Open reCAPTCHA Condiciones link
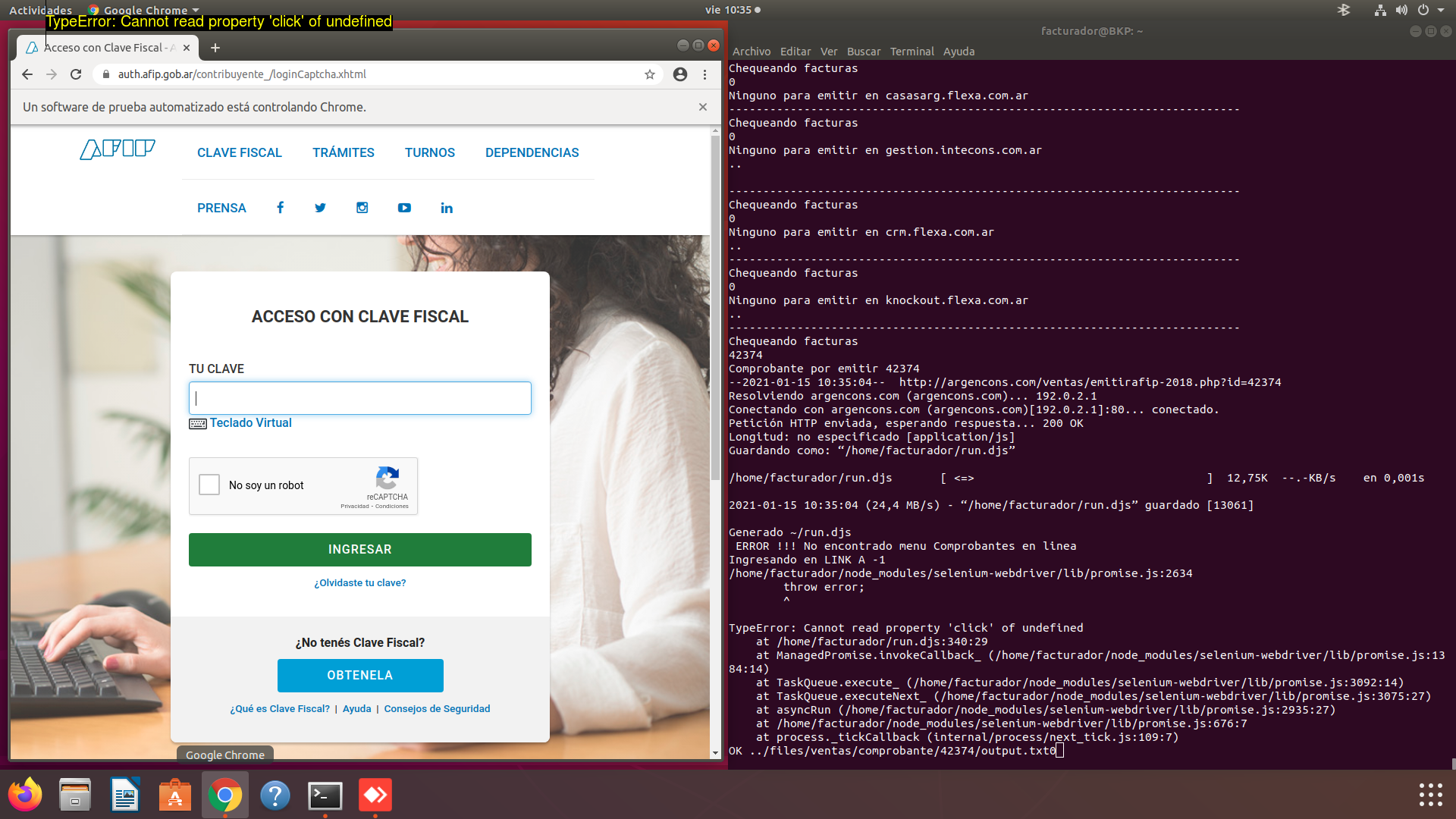Image resolution: width=1456 pixels, height=819 pixels. pyautogui.click(x=392, y=507)
